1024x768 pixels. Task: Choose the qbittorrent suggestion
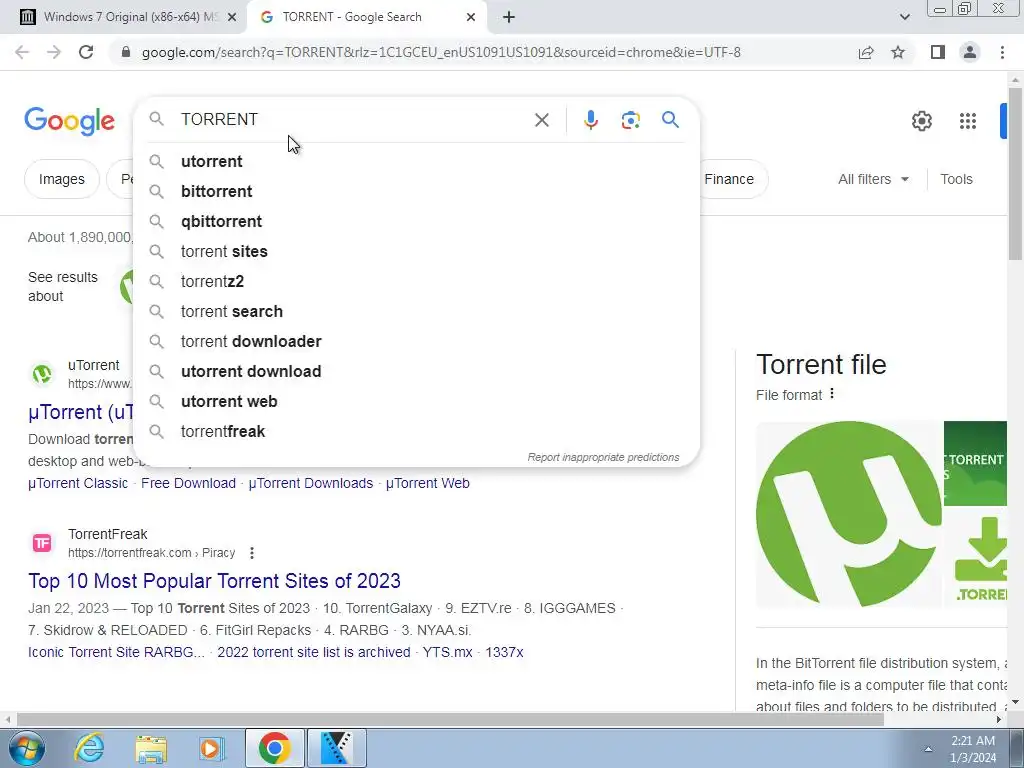pos(416,221)
